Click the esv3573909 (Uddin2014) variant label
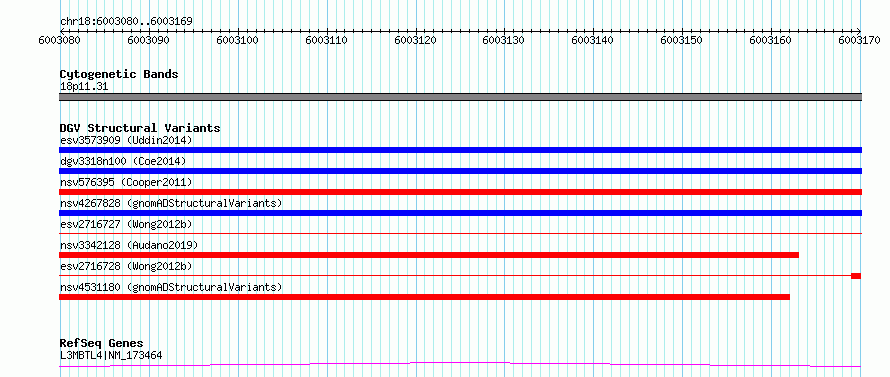Screen dimensions: 890x377 (x=126, y=140)
